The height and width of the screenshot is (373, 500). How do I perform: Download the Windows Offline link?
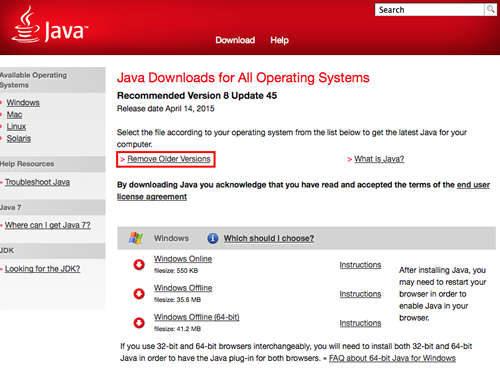183,288
